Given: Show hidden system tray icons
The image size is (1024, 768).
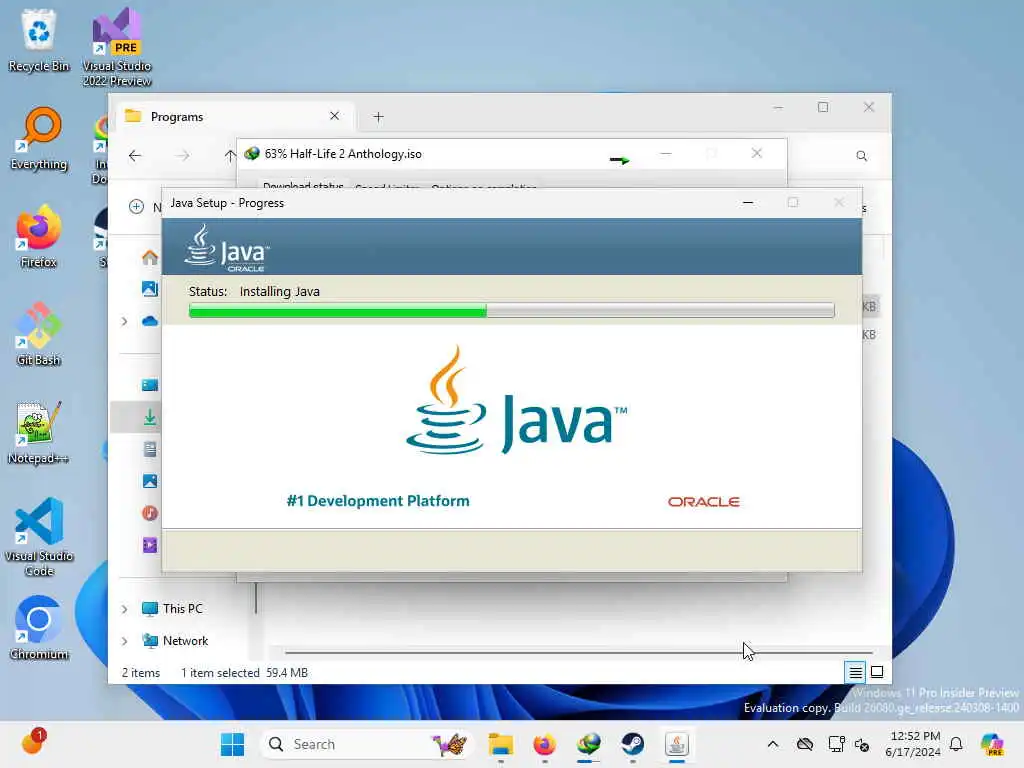Looking at the screenshot, I should [773, 744].
